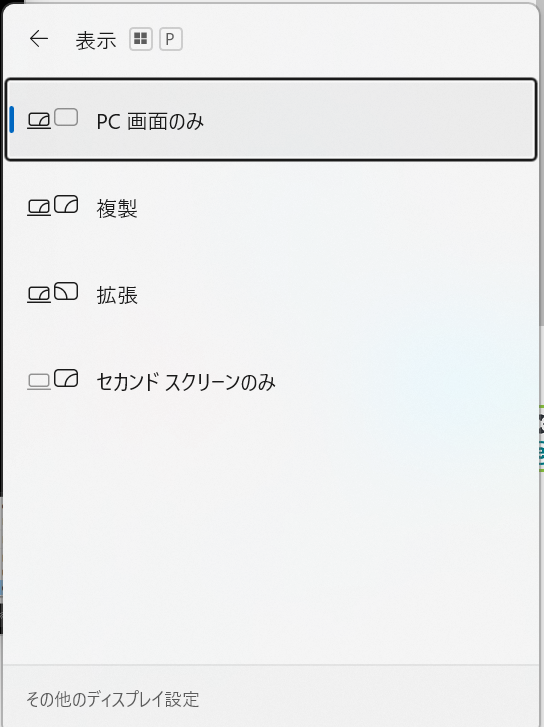The height and width of the screenshot is (727, 544).
Task: Click the 表示 panel title
Action: (x=96, y=40)
